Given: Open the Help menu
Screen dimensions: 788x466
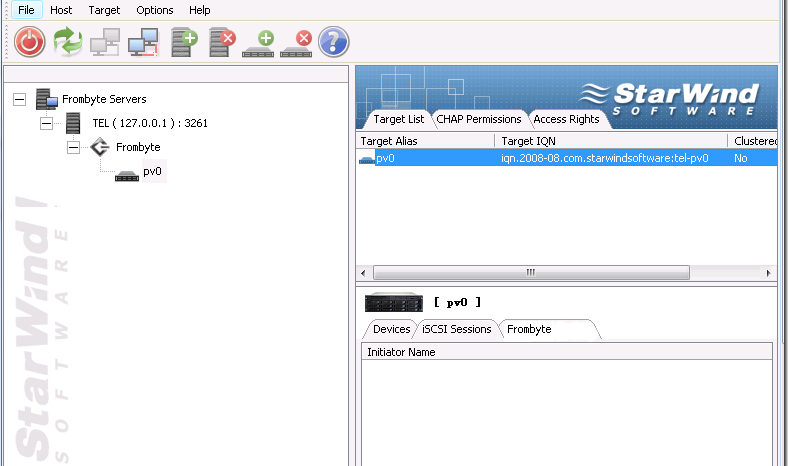Looking at the screenshot, I should coord(200,10).
